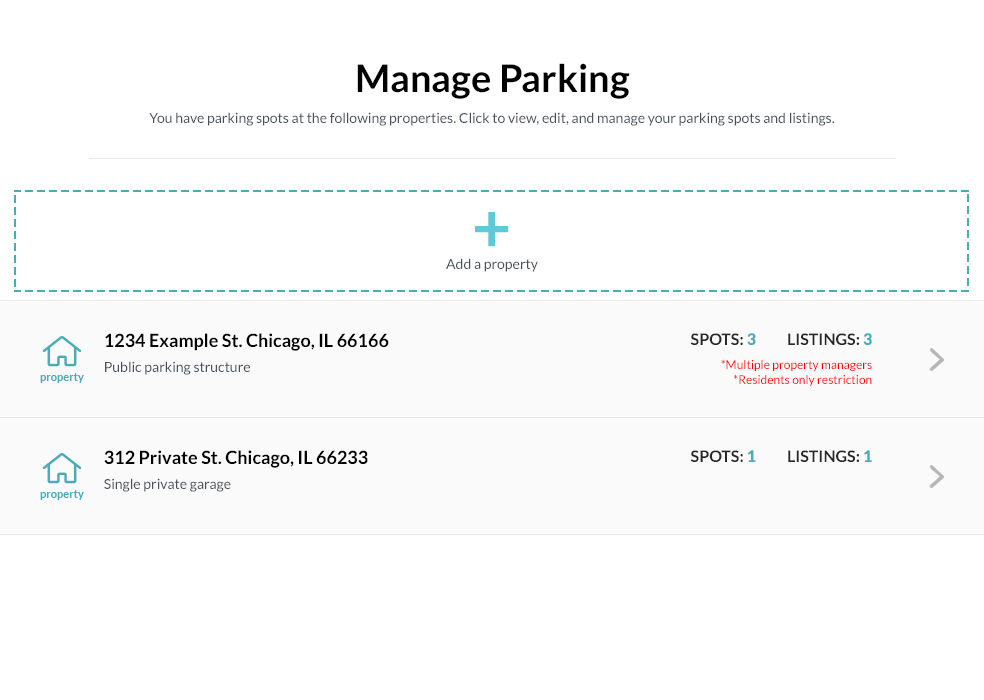Open the SPOTS count 1 for 312 Private St
The image size is (984, 700).
coord(751,456)
